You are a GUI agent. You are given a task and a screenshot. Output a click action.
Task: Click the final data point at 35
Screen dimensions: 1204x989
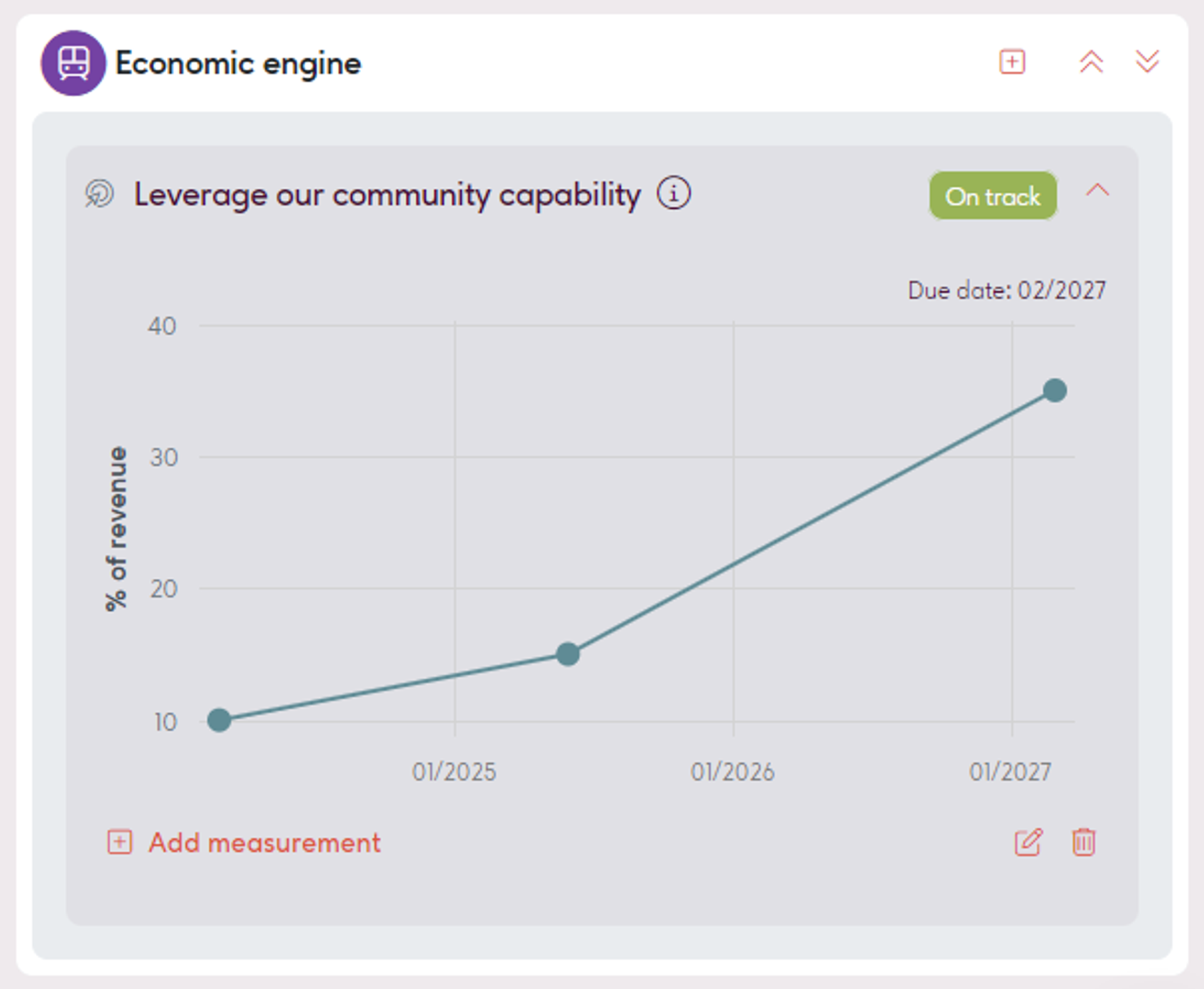[1055, 391]
